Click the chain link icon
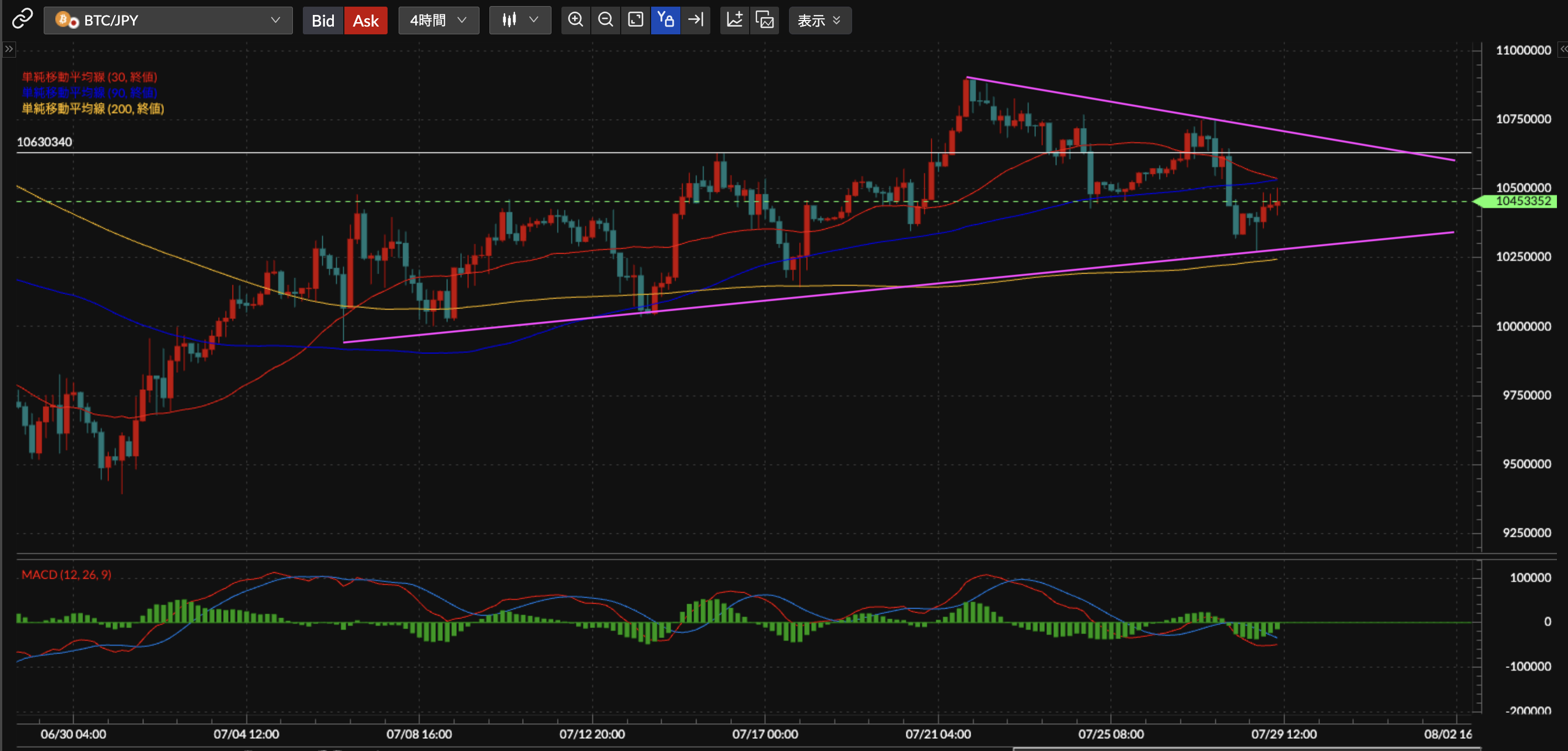The height and width of the screenshot is (751, 1568). (x=22, y=19)
